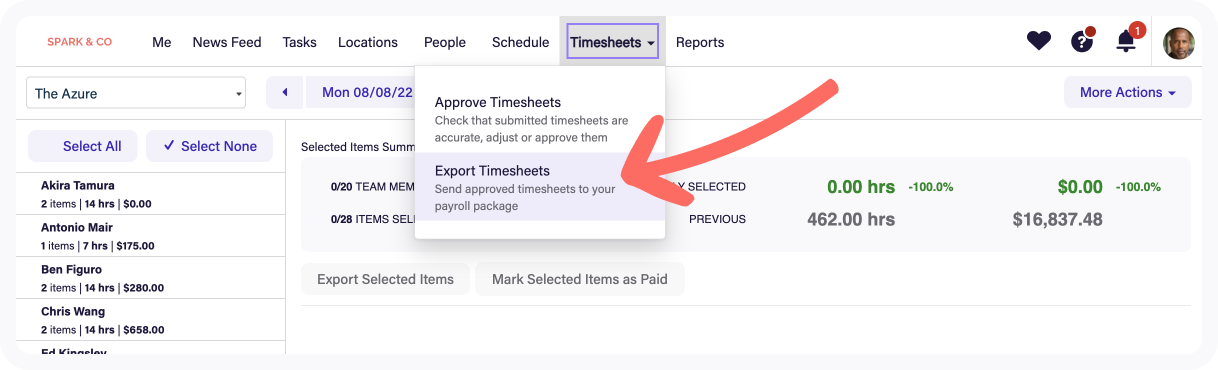Viewport: 1218px width, 370px height.
Task: Go to previous week arrow
Action: point(285,92)
